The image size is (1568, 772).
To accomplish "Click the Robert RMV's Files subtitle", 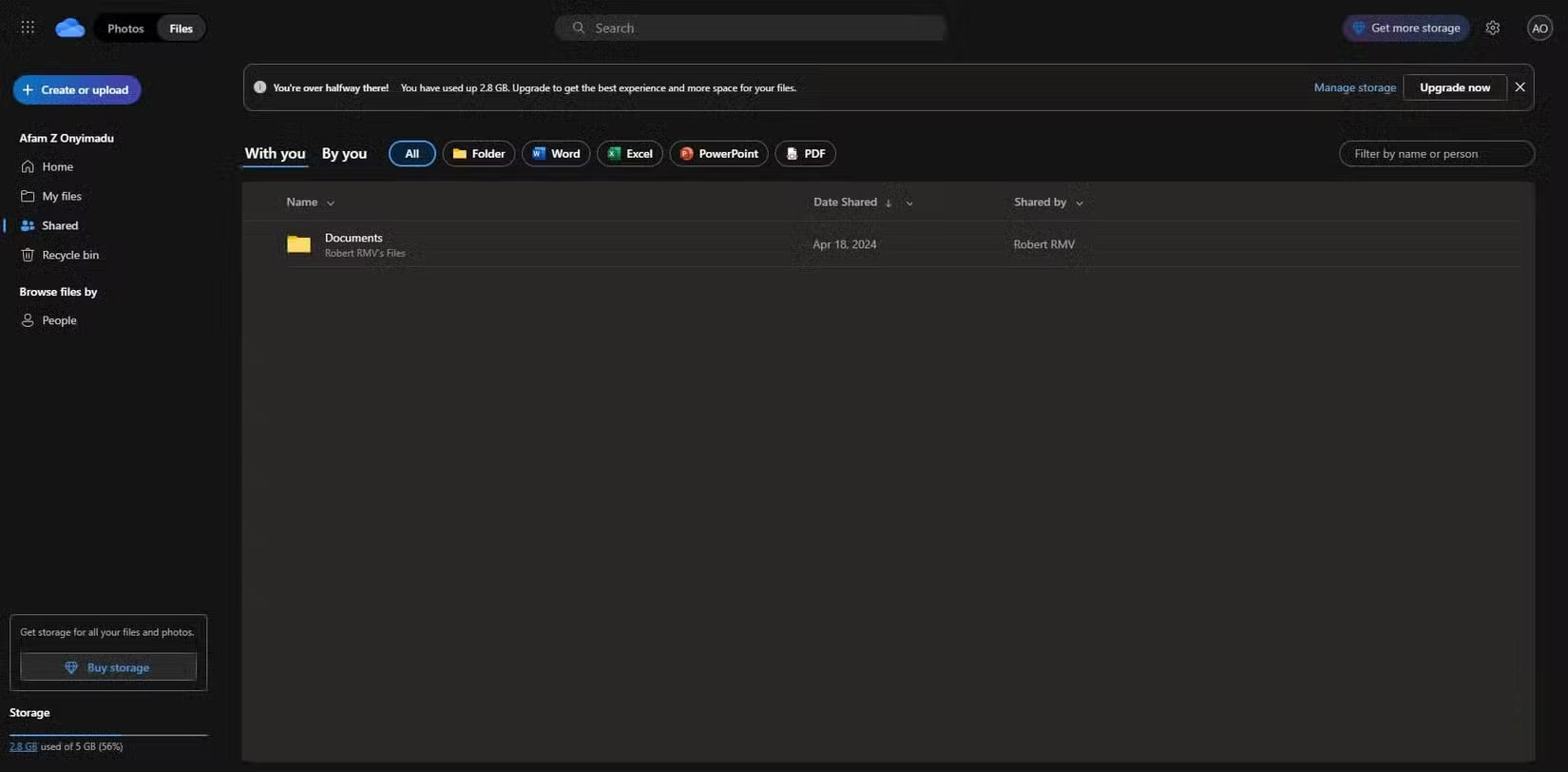I will (365, 253).
